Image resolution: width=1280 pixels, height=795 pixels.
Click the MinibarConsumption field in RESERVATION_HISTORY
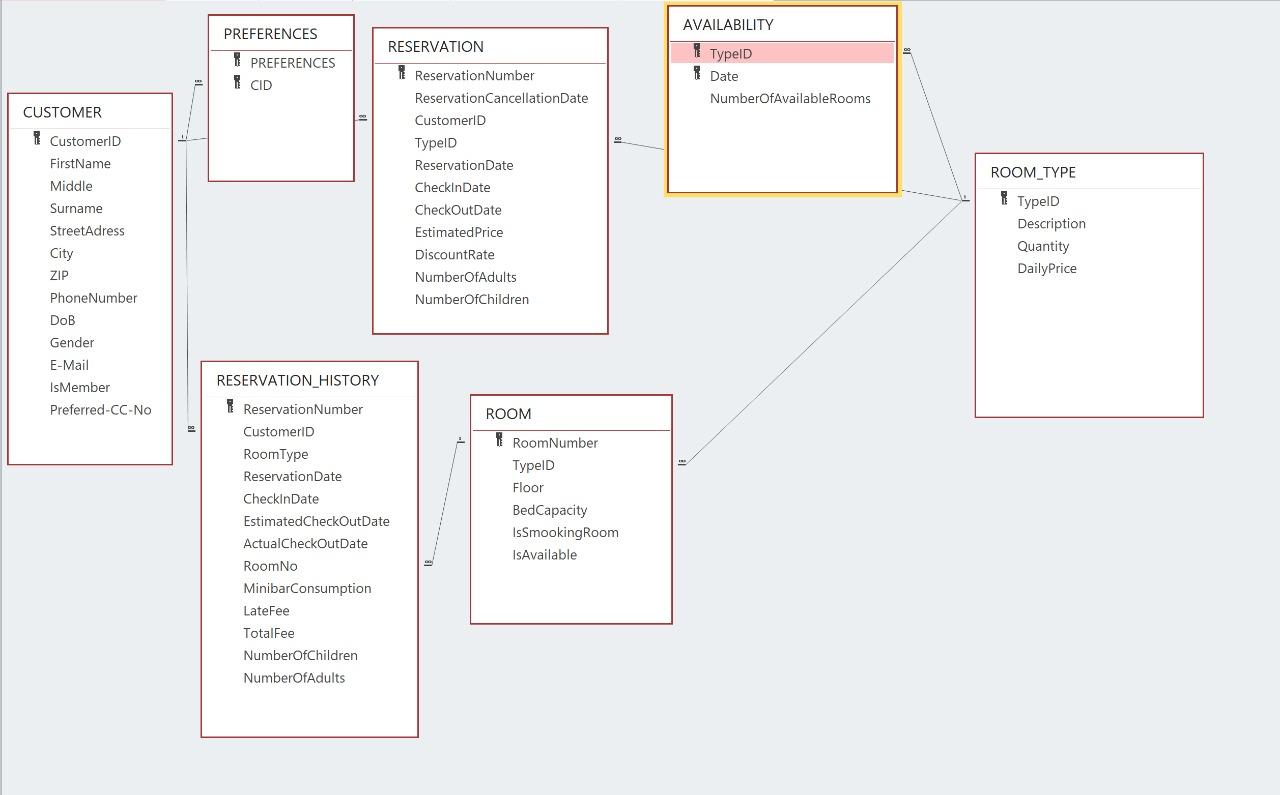(x=307, y=588)
